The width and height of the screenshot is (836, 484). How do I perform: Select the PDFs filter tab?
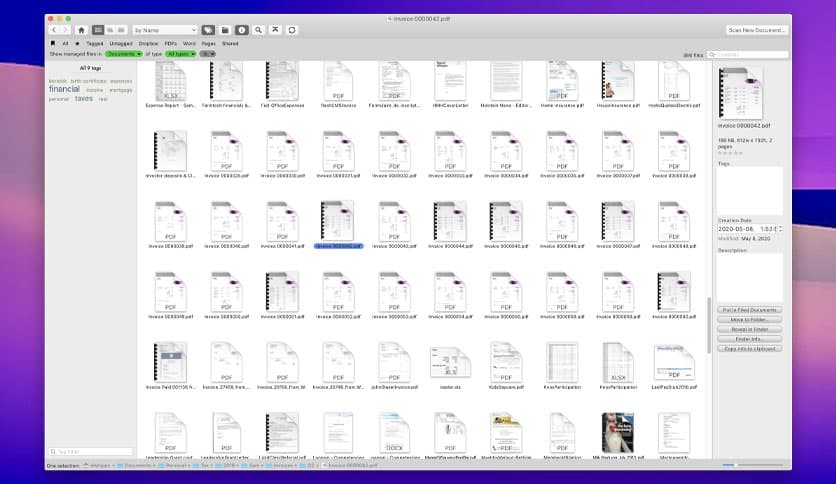tap(171, 44)
